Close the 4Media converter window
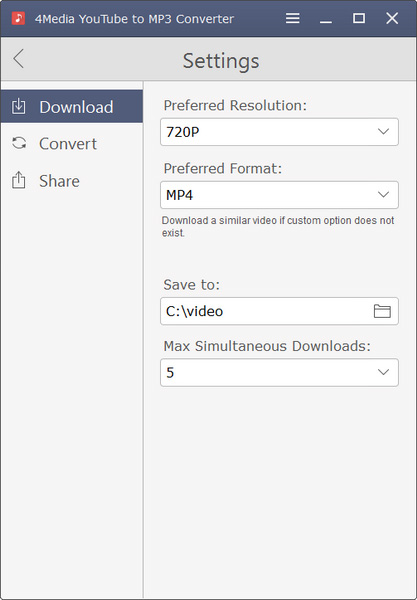417x600 pixels. click(x=392, y=18)
